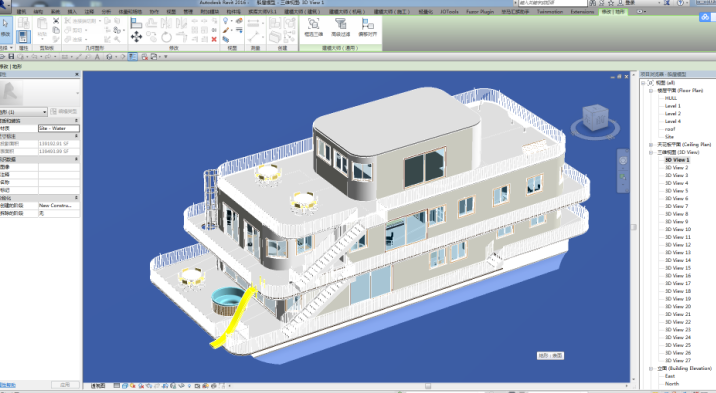Select the Offset tool
Image resolution: width=716 pixels, height=393 pixels.
(x=151, y=22)
